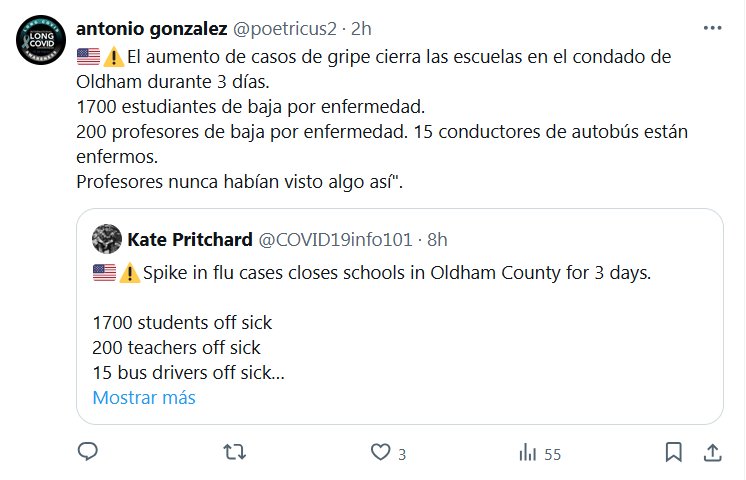
Task: Open the quoted tweet about Oldham County
Action: [x=400, y=300]
